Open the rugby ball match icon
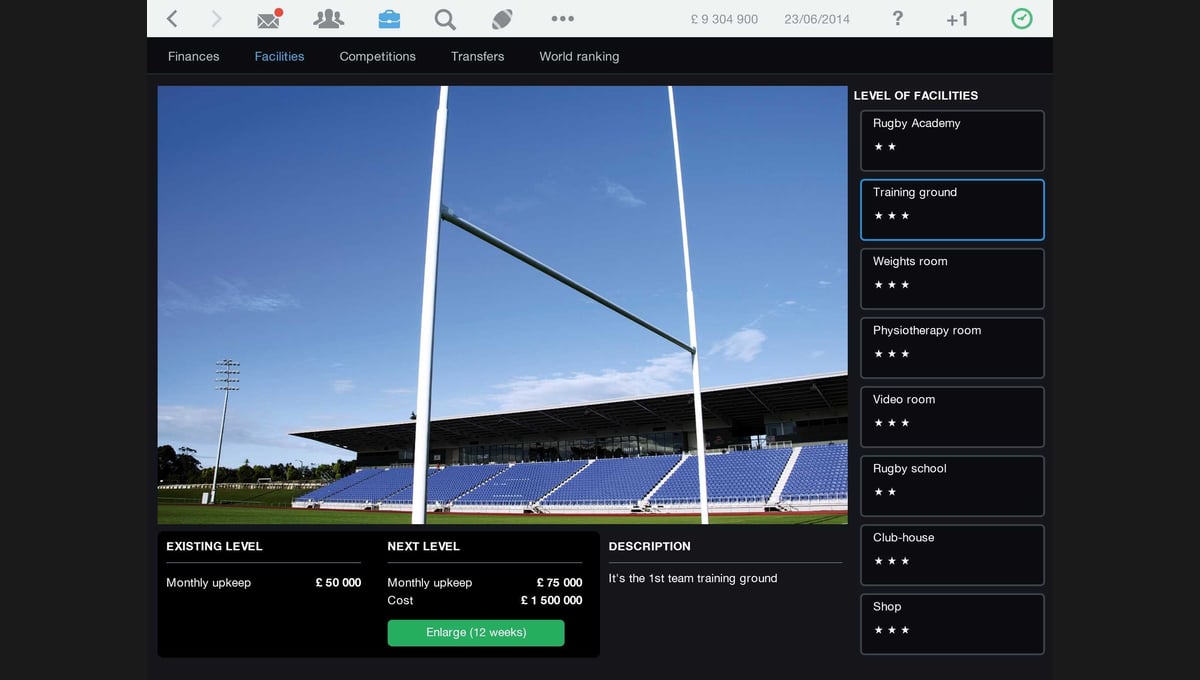The width and height of the screenshot is (1200, 680). (502, 19)
